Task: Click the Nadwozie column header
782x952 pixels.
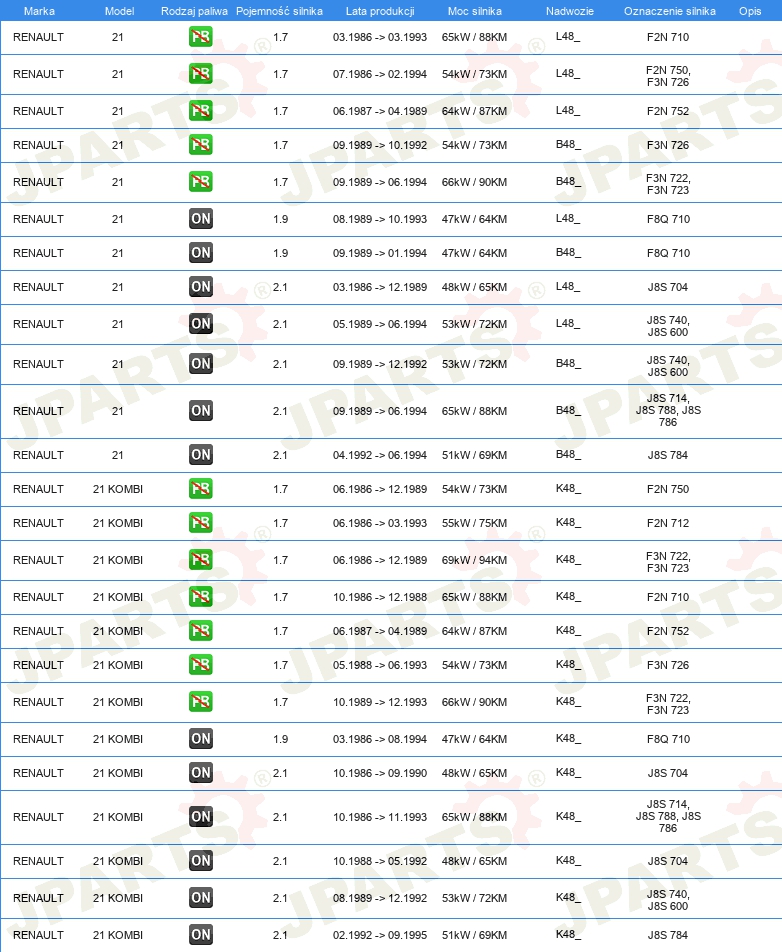Action: (x=570, y=11)
